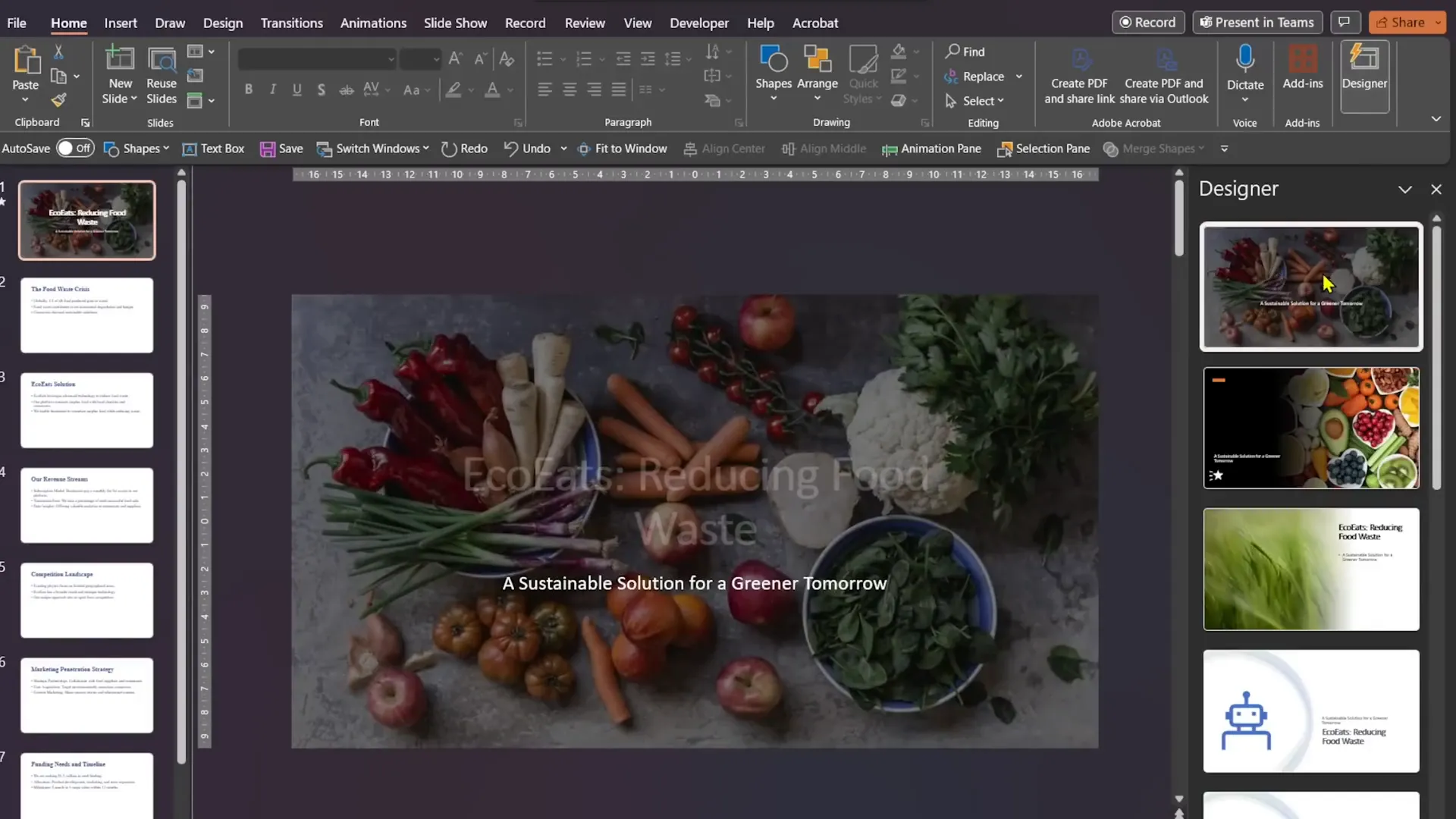Click Fit to Window
The image size is (1456, 819).
(623, 149)
